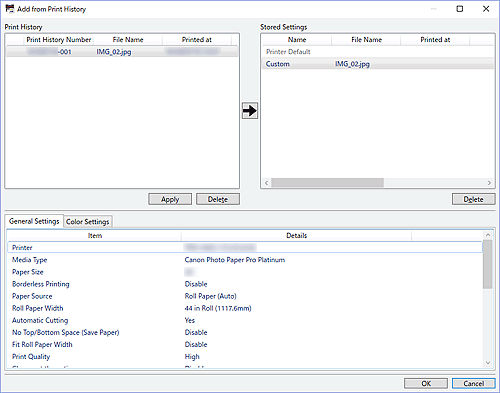Click the Roll Paper (Auto) value
The width and height of the screenshot is (500, 393).
(210, 296)
